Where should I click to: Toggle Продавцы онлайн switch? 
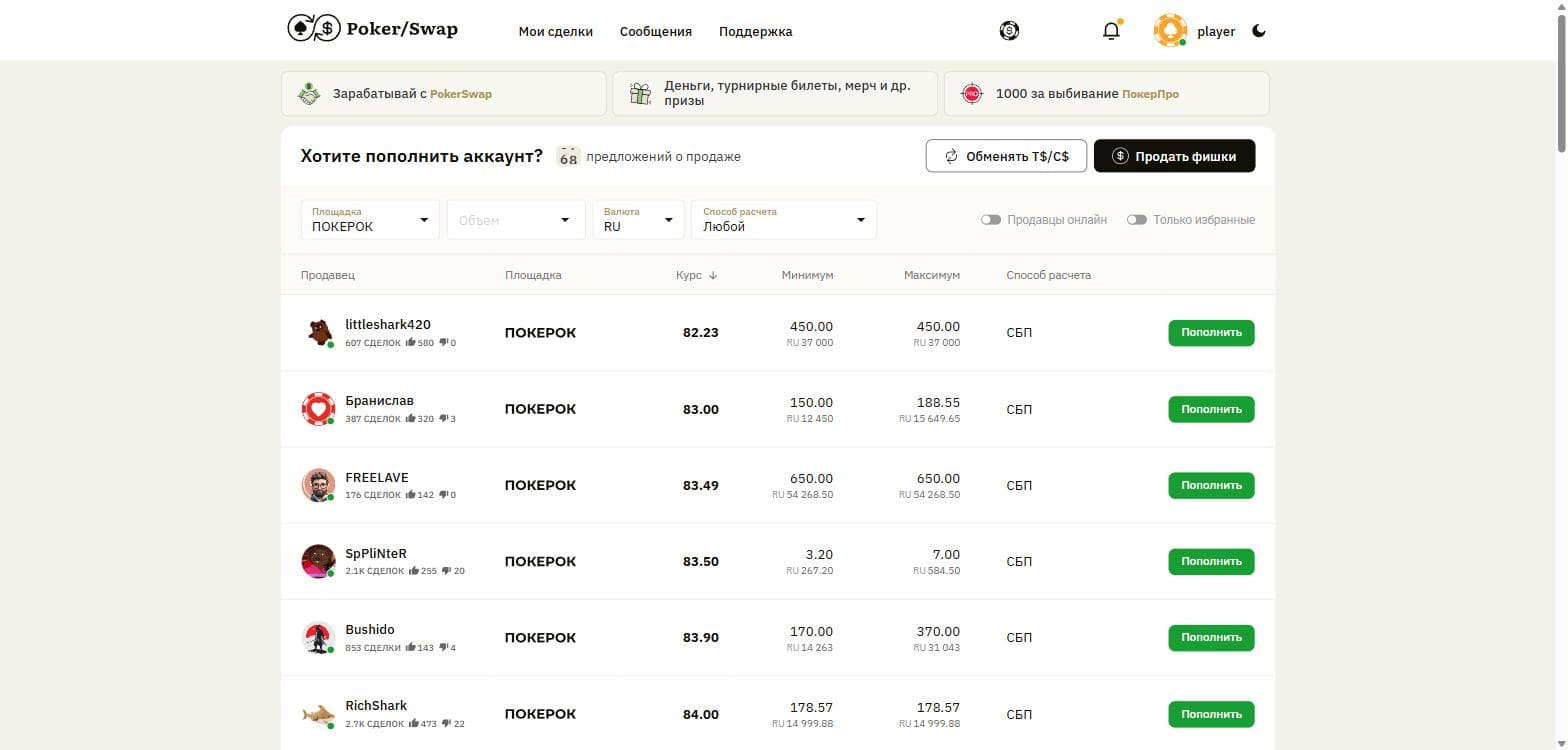[x=991, y=220]
